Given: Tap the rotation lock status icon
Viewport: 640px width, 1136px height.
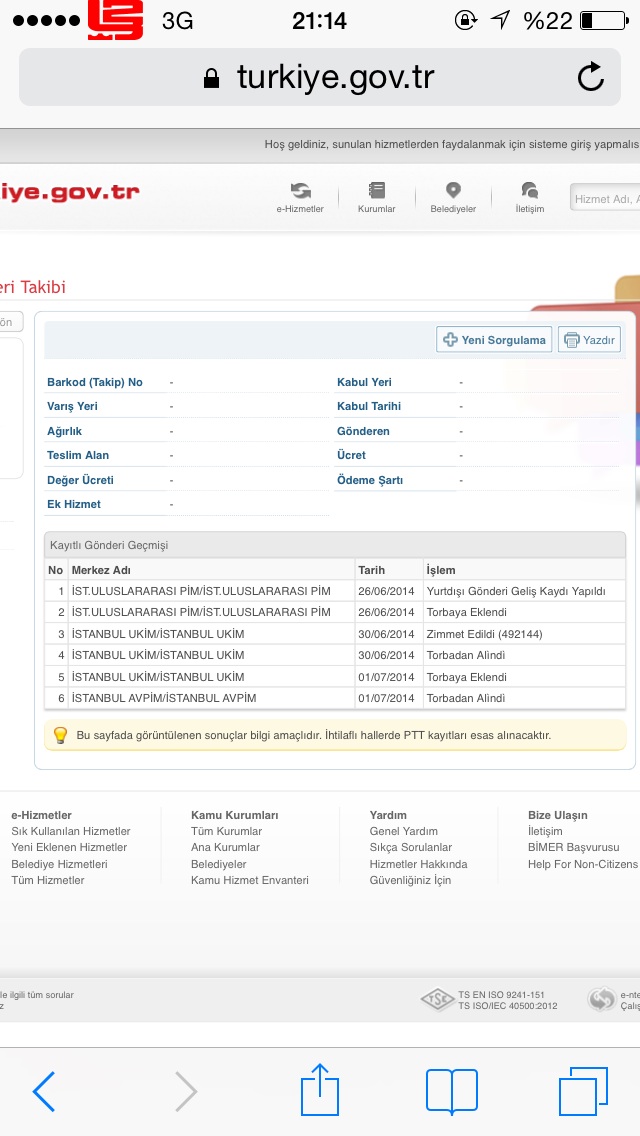Looking at the screenshot, I should click(x=465, y=20).
